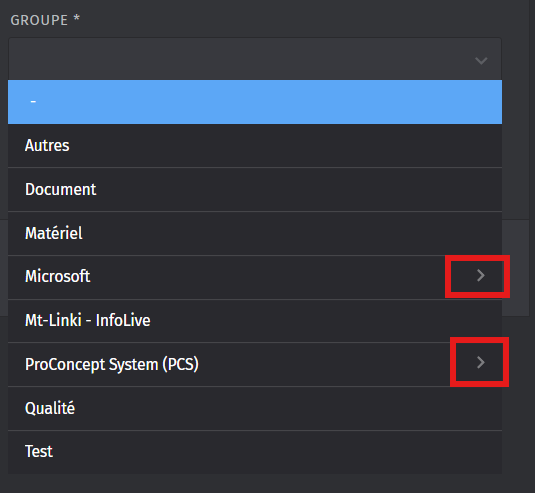
Task: Click the GROUPE combo box field
Action: click(255, 59)
